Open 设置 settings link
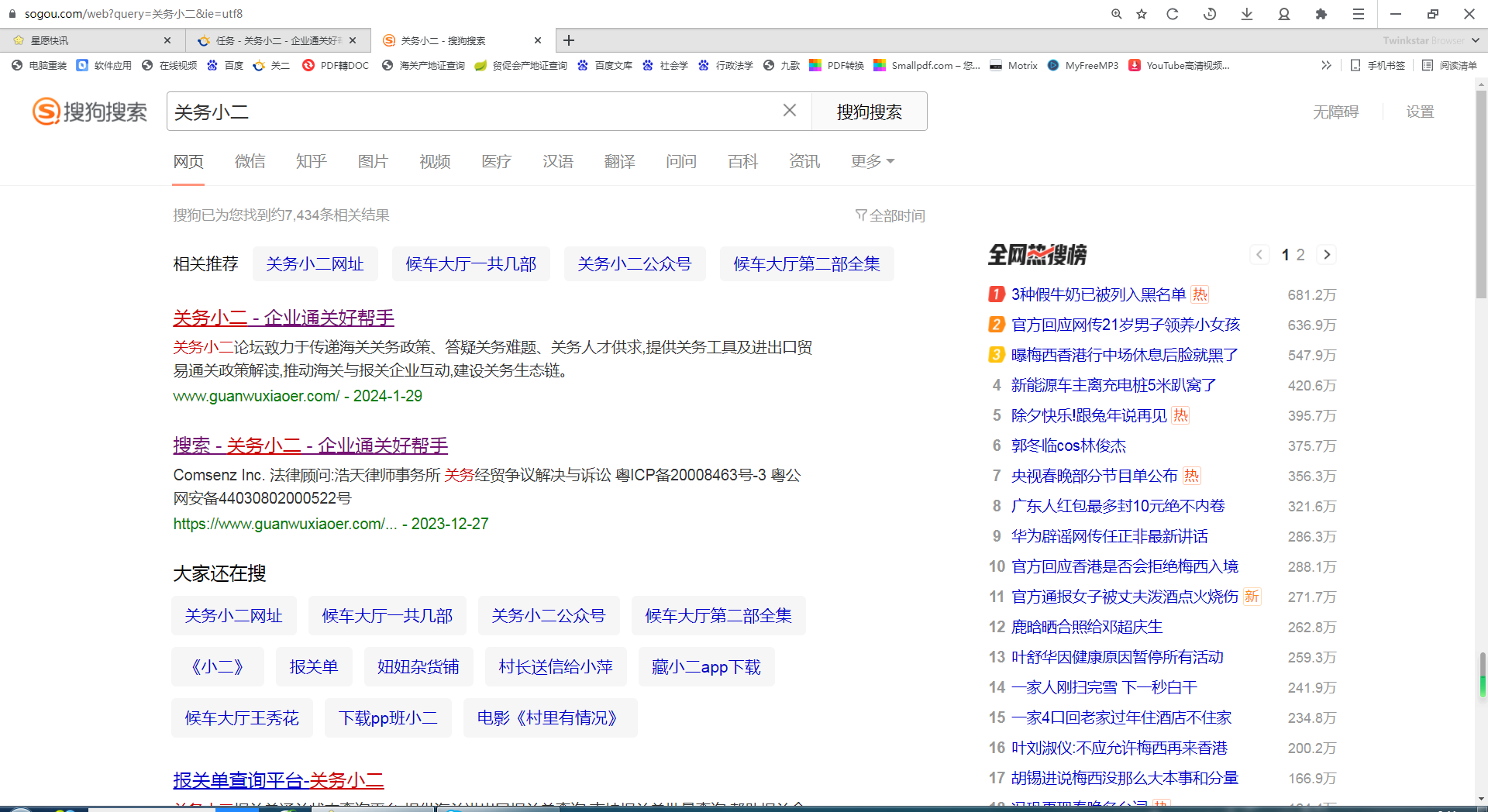 tap(1420, 112)
